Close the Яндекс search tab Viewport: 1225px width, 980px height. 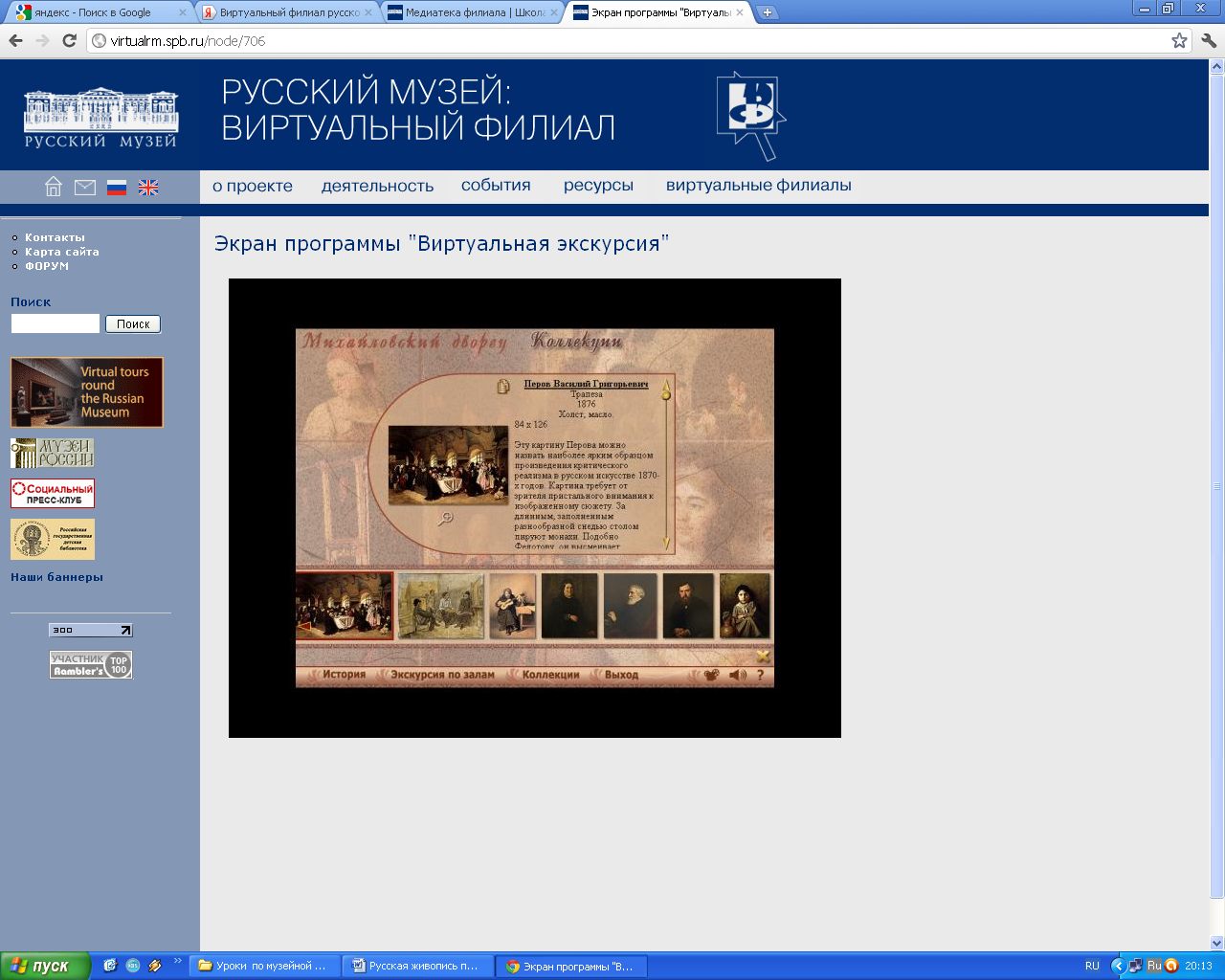tap(183, 12)
